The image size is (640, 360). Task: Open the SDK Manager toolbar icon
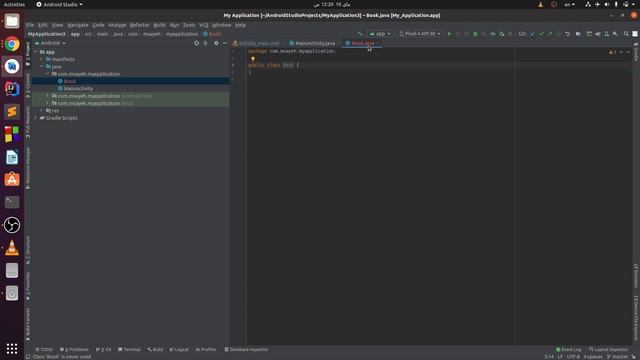pos(615,34)
